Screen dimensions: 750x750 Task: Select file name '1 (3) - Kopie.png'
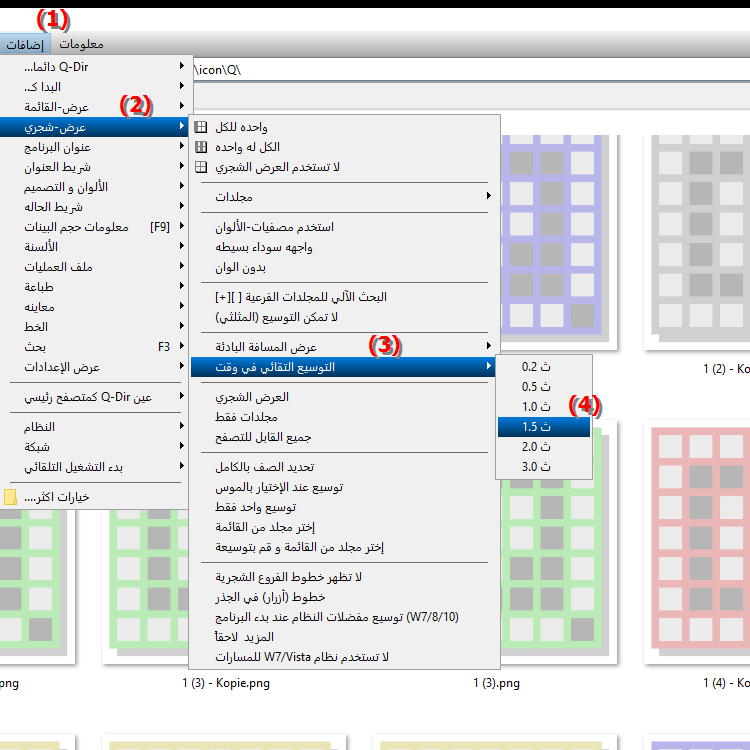pos(226,683)
